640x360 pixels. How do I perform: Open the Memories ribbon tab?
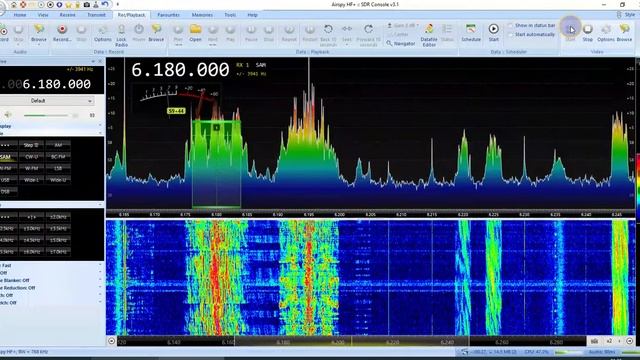point(202,15)
